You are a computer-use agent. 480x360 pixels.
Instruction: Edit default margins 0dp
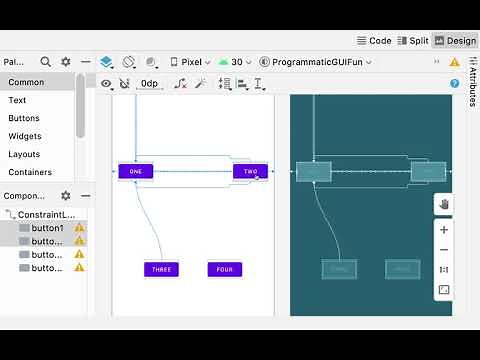[149, 84]
